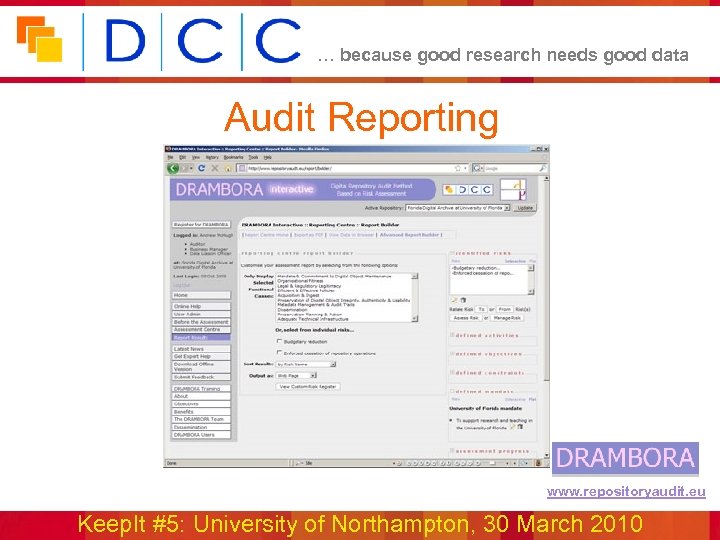Open the File menu in Firefox
This screenshot has width=720, height=540.
point(170,157)
